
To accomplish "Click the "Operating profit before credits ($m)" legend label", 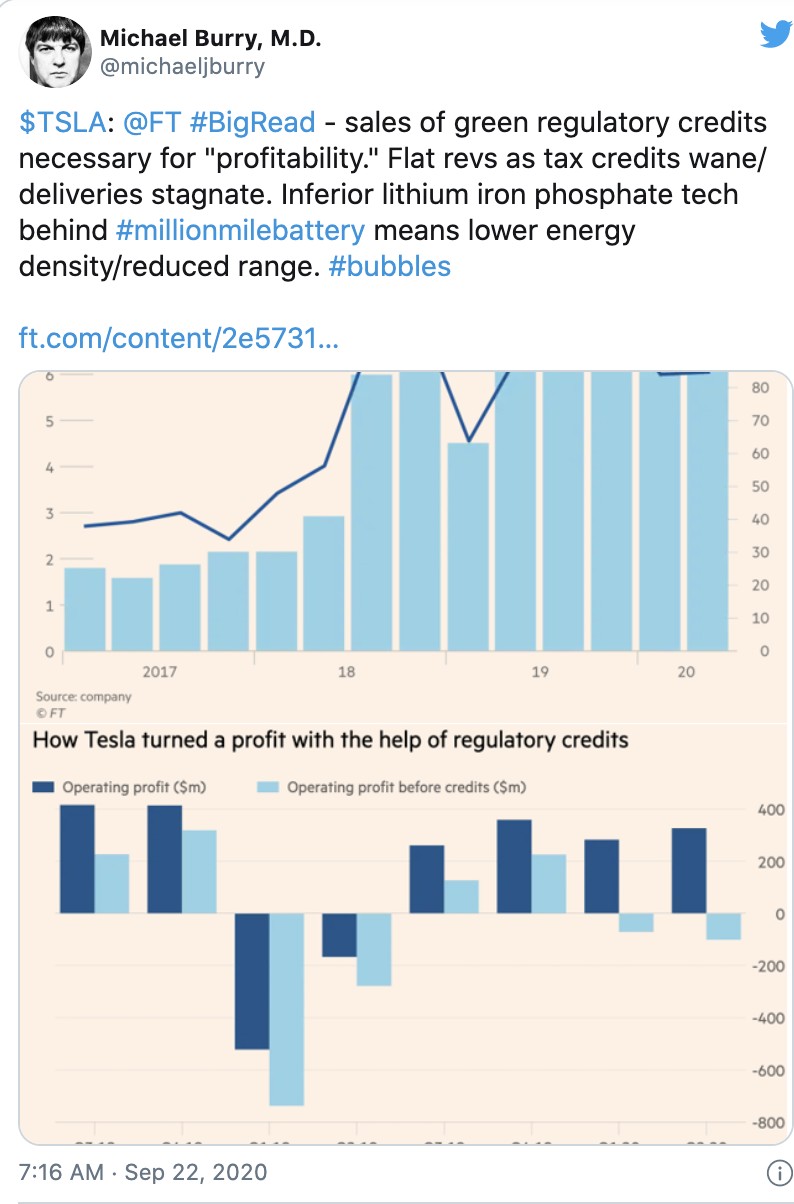I will [406, 788].
